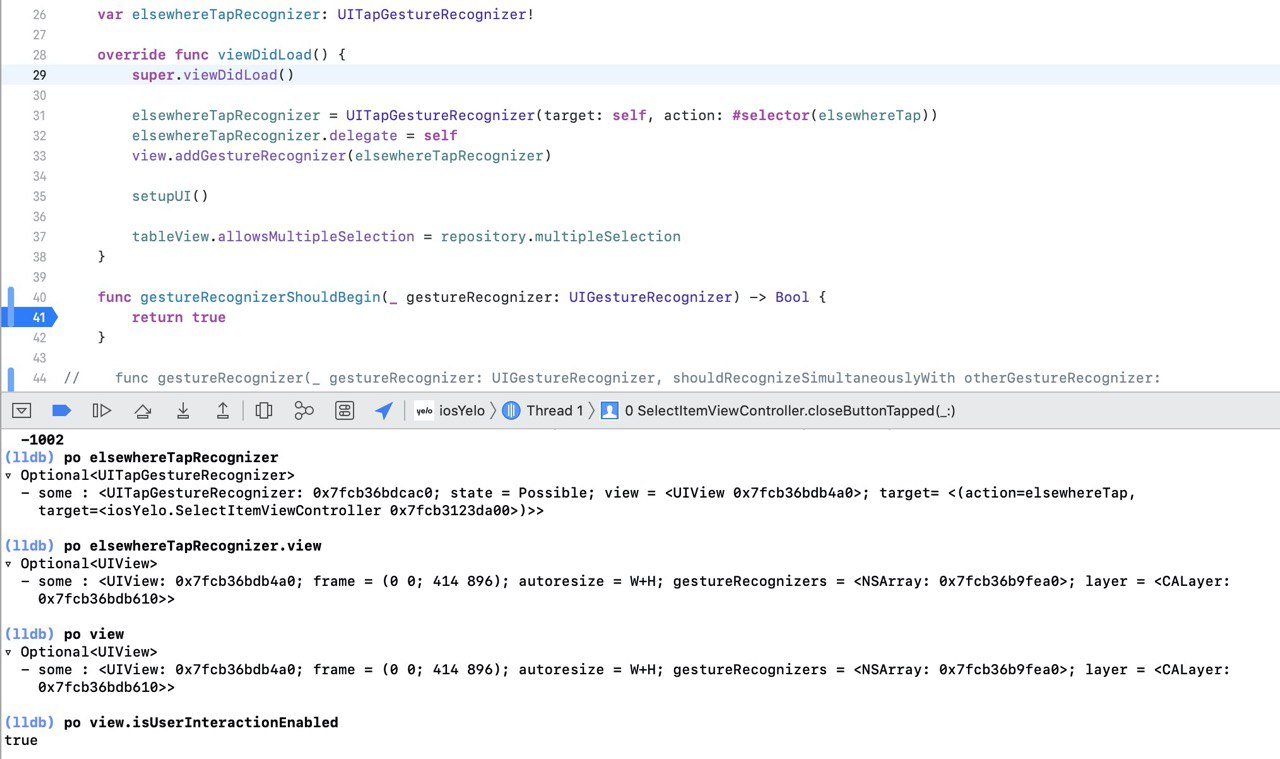
Task: Click the 'true' result in console
Action: (x=21, y=741)
